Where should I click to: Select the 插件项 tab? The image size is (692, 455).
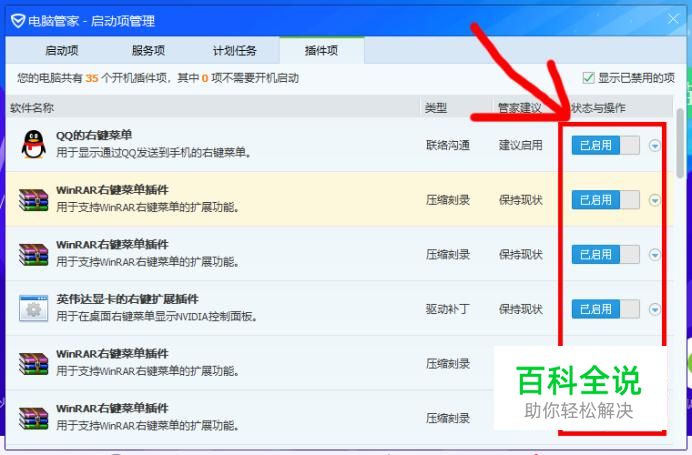(x=321, y=51)
